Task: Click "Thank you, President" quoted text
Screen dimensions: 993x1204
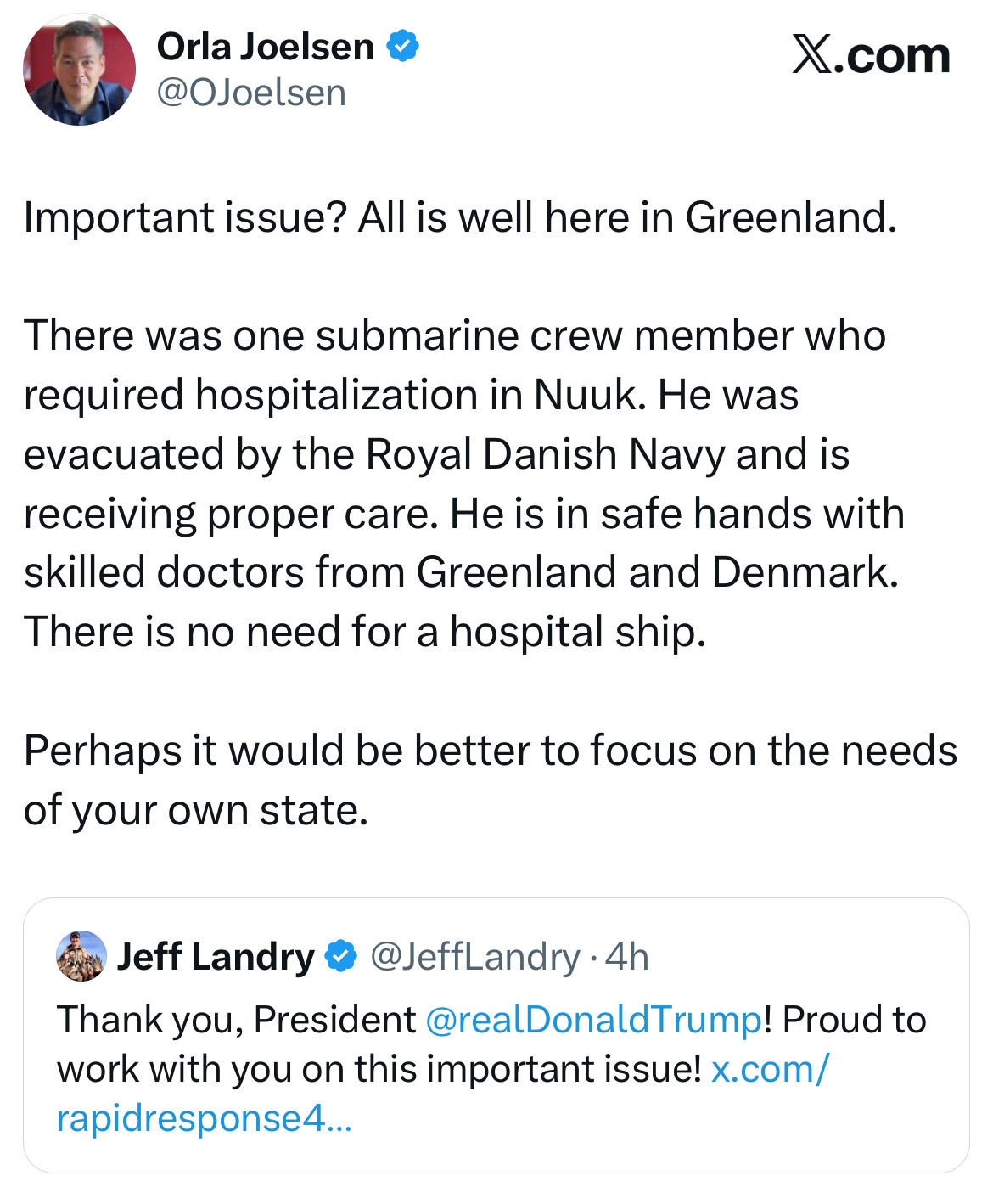Action: pyautogui.click(x=236, y=1020)
